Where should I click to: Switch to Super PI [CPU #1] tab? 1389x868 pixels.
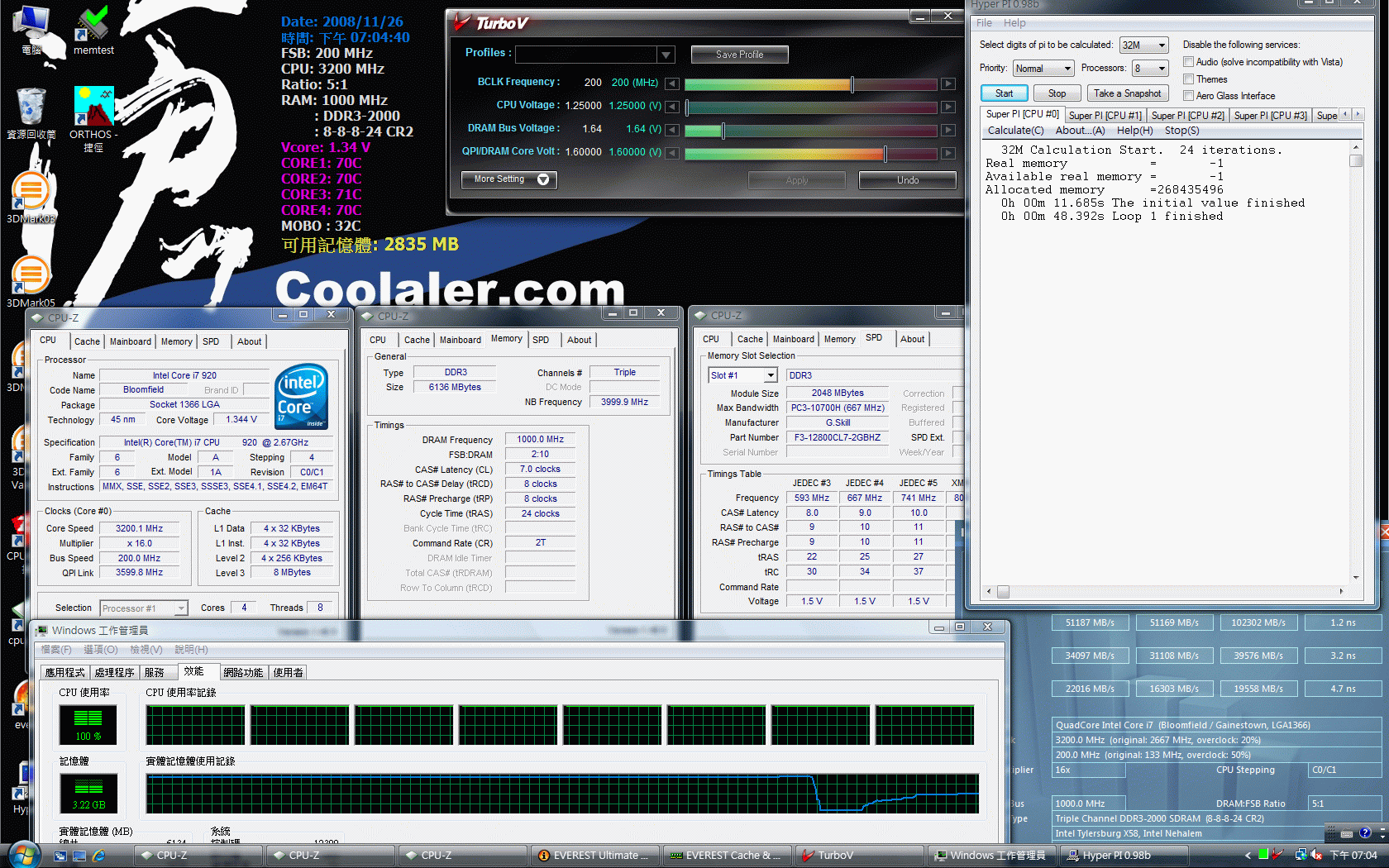click(x=1105, y=116)
